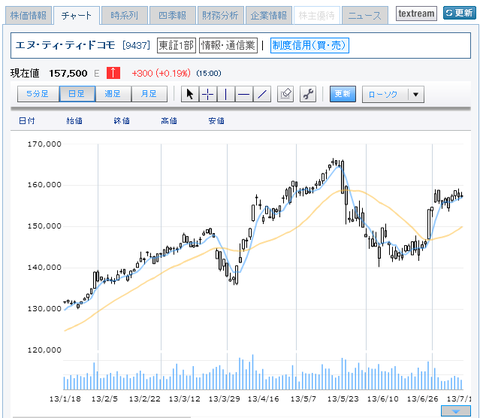Open chart settings wrench icon
This screenshot has width=480, height=418.
308,94
